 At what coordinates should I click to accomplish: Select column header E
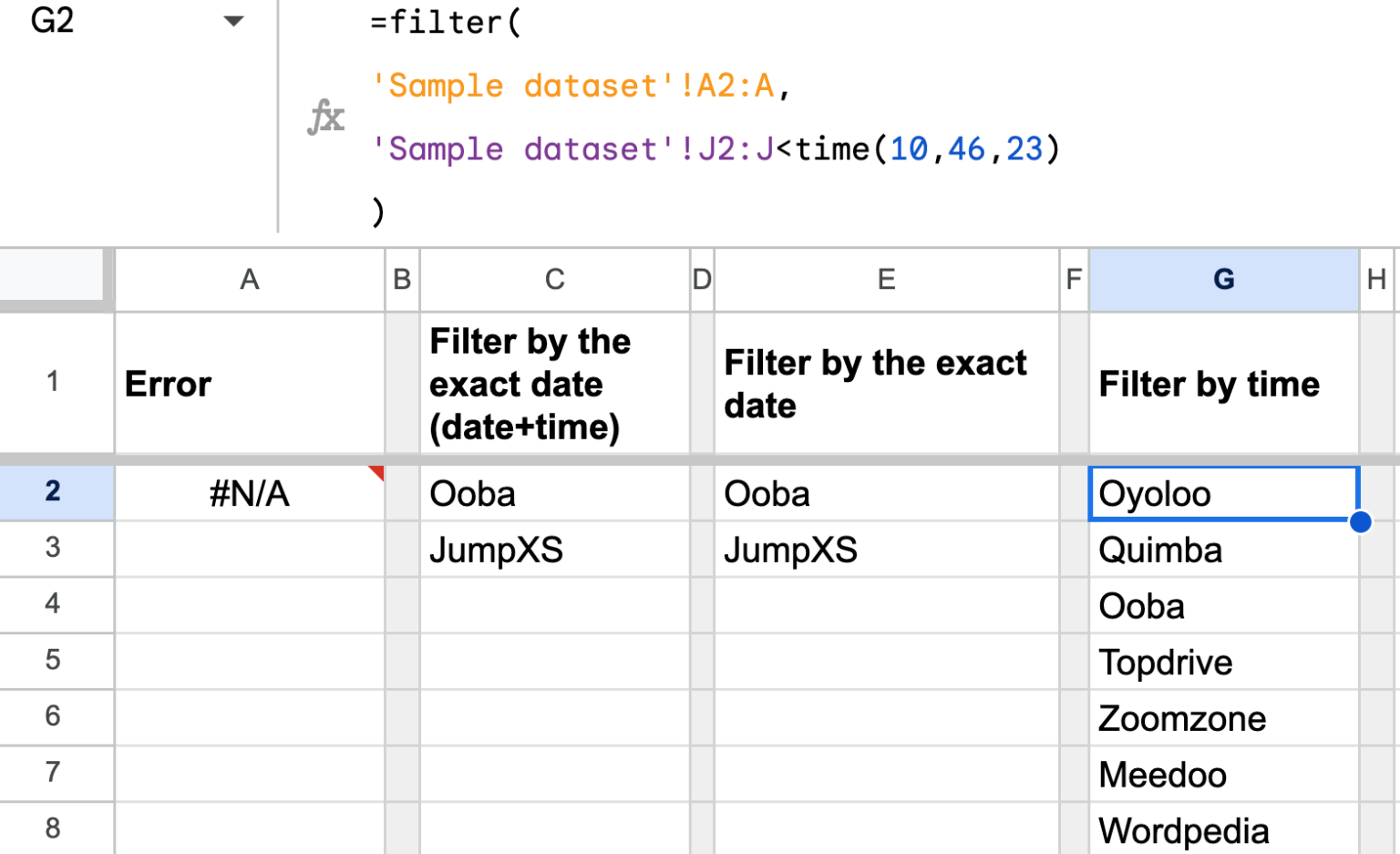click(885, 280)
